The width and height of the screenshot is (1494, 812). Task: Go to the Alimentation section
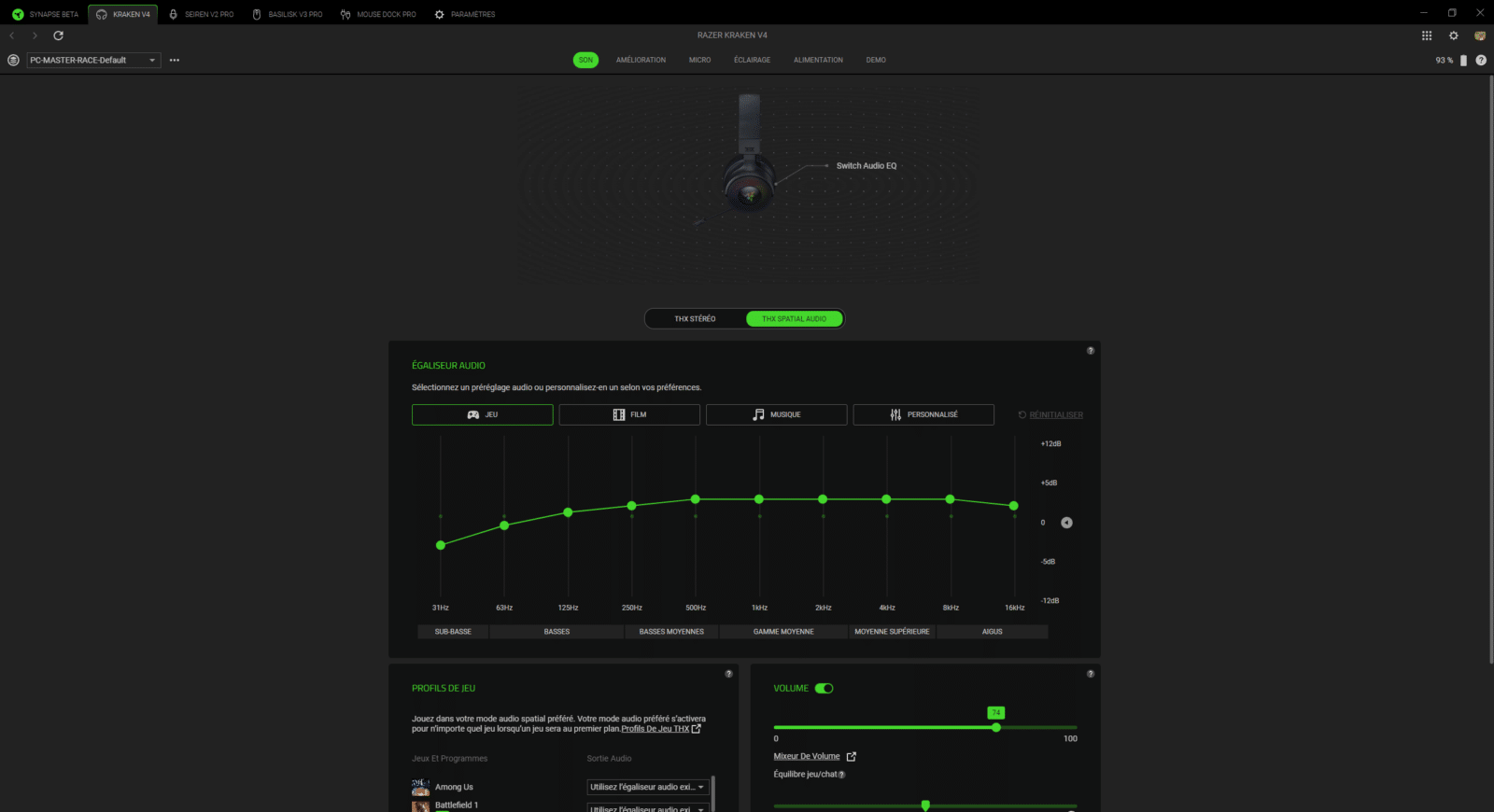[x=818, y=60]
